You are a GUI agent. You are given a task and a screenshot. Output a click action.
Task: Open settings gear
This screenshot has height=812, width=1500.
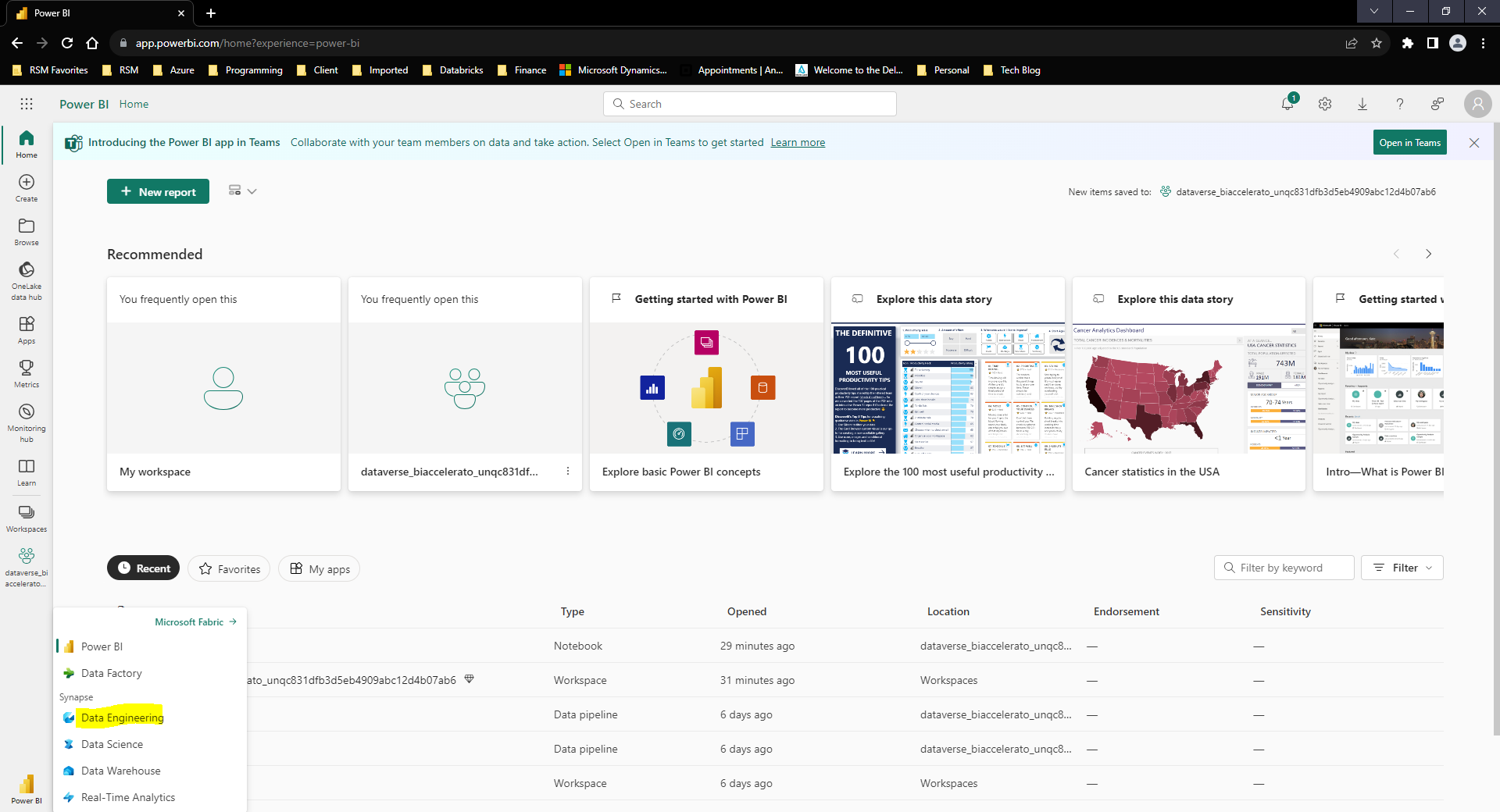point(1325,104)
